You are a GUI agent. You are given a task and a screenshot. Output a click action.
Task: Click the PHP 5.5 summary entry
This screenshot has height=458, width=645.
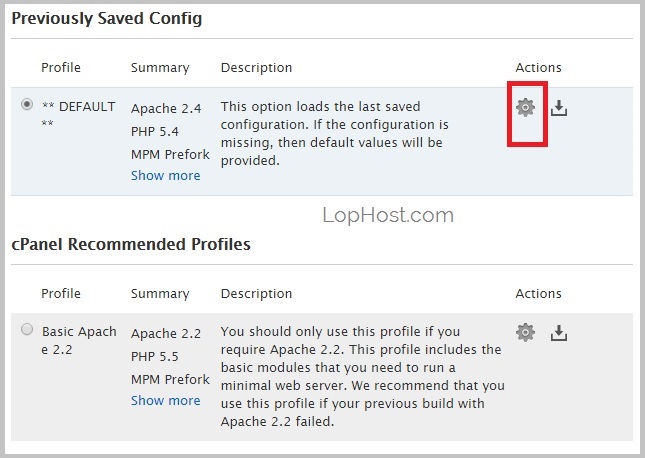tap(155, 356)
